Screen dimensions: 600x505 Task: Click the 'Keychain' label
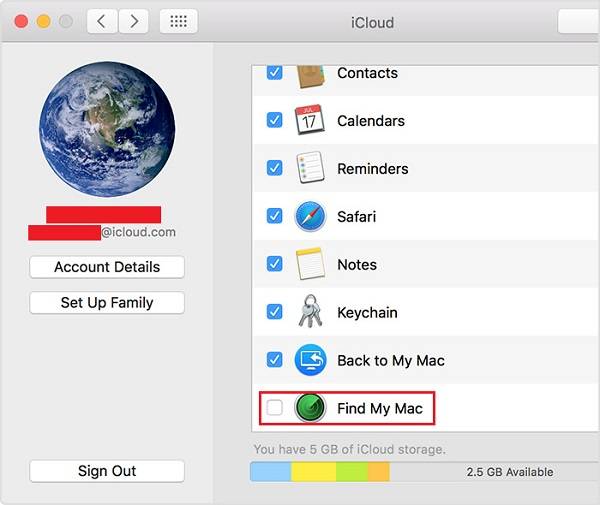click(x=367, y=313)
